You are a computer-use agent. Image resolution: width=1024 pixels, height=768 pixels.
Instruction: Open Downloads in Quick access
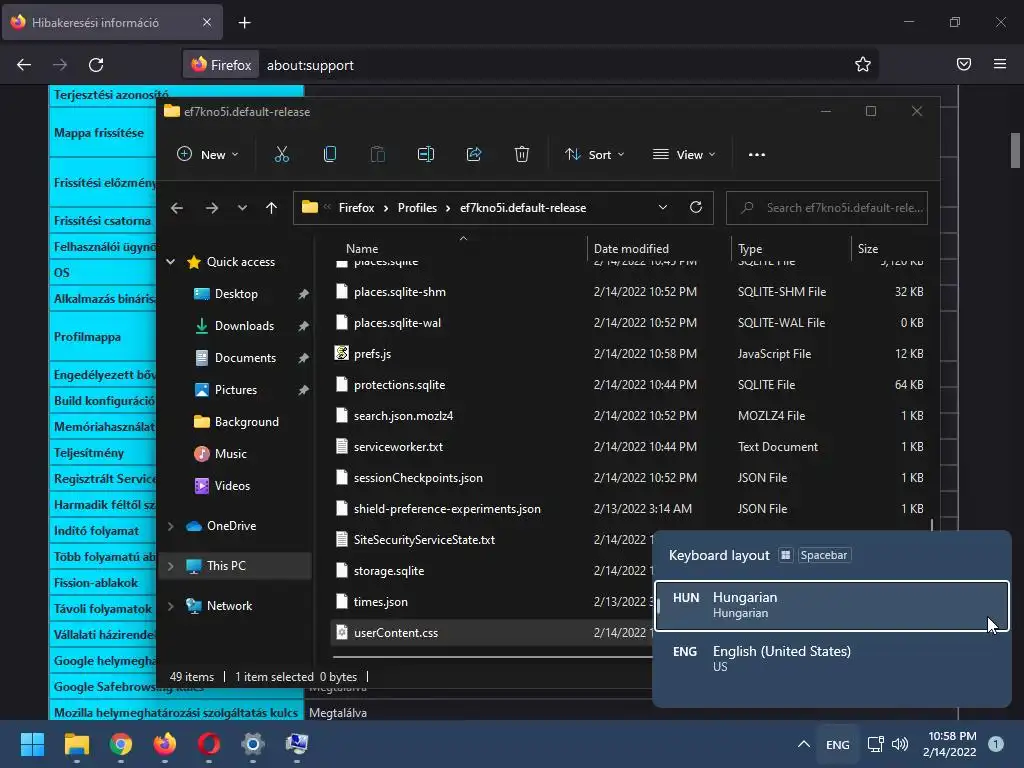click(244, 326)
